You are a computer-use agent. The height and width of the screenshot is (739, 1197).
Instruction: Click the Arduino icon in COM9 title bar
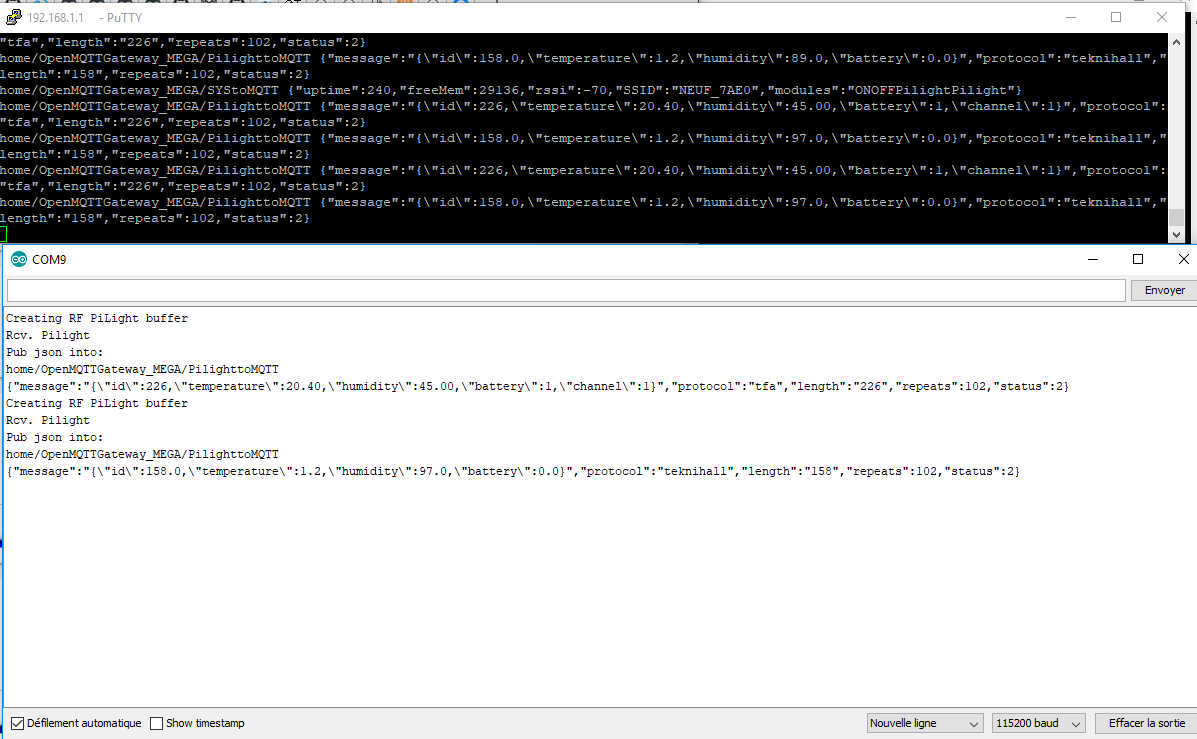point(18,260)
